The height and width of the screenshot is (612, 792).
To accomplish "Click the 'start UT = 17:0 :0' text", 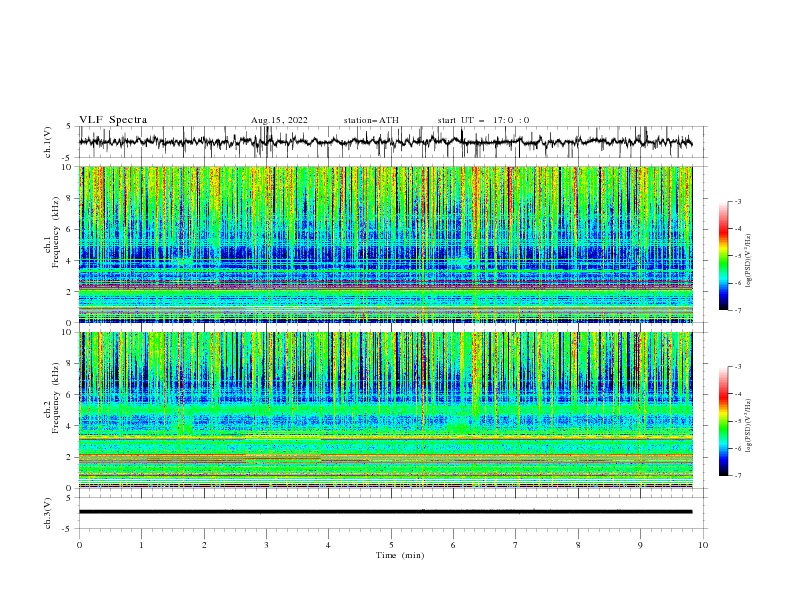I will 483,120.
